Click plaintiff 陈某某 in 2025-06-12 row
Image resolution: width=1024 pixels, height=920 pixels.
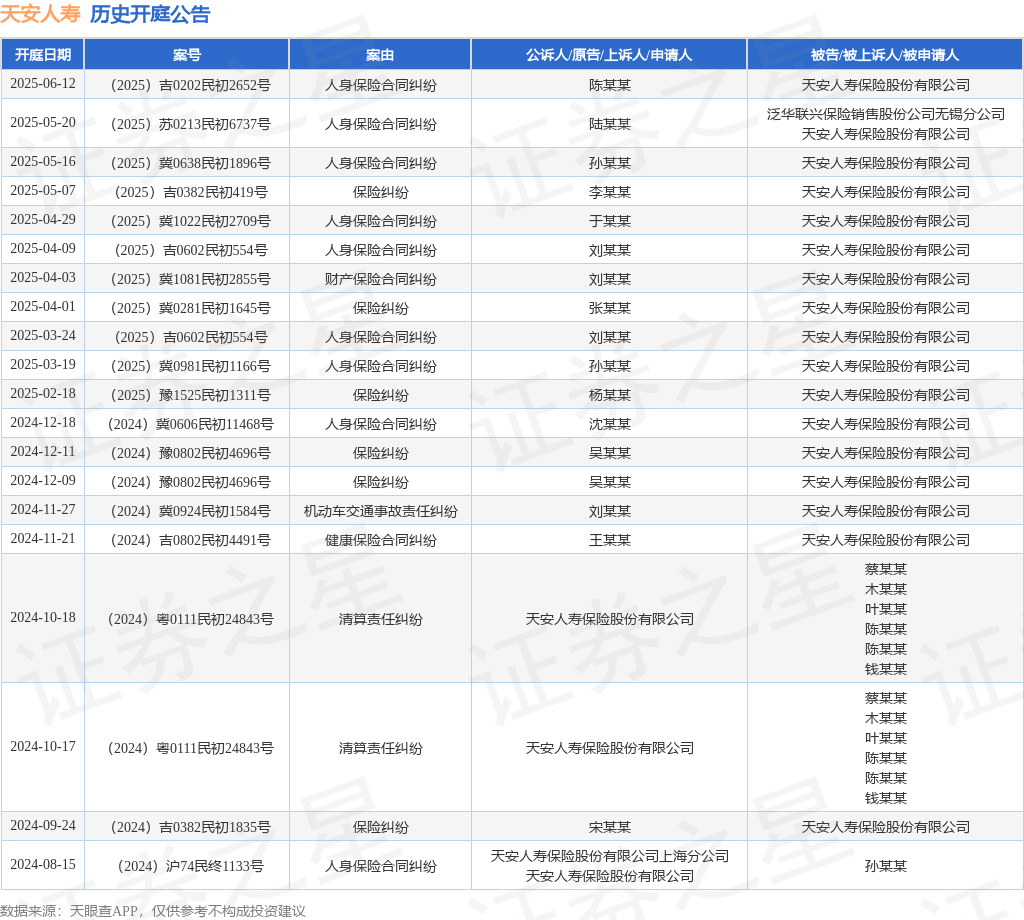609,85
